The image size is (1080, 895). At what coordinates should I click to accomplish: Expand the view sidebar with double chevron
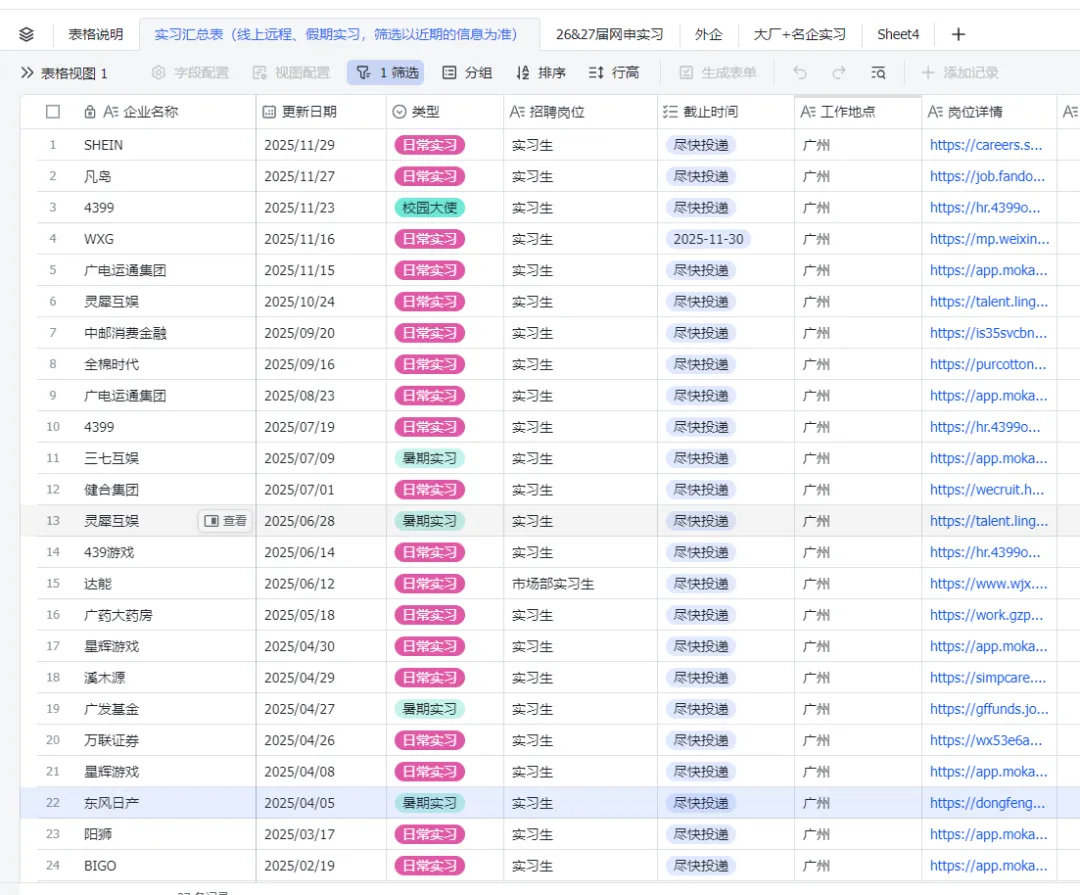point(27,72)
